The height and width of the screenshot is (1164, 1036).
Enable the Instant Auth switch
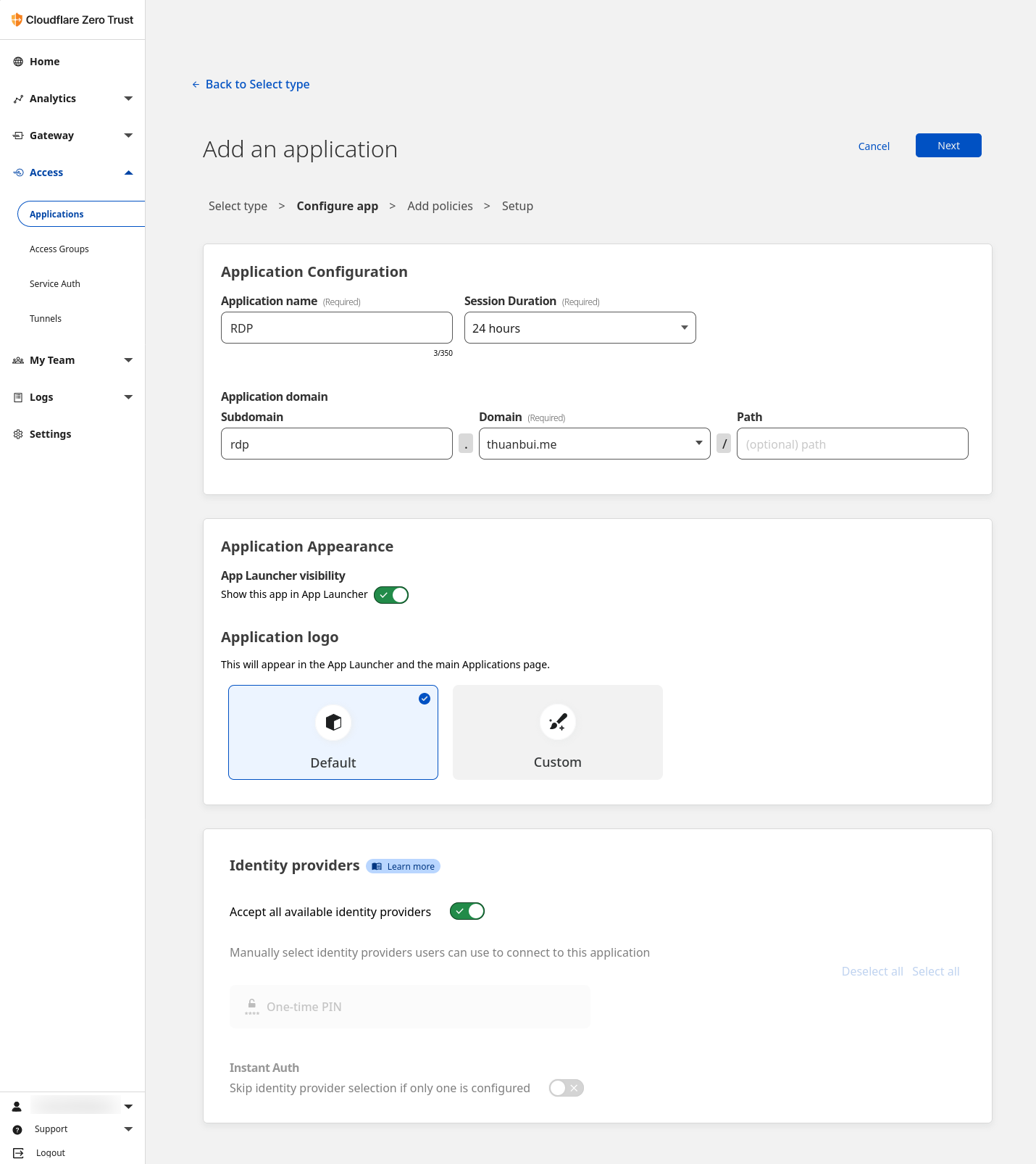click(x=566, y=1088)
